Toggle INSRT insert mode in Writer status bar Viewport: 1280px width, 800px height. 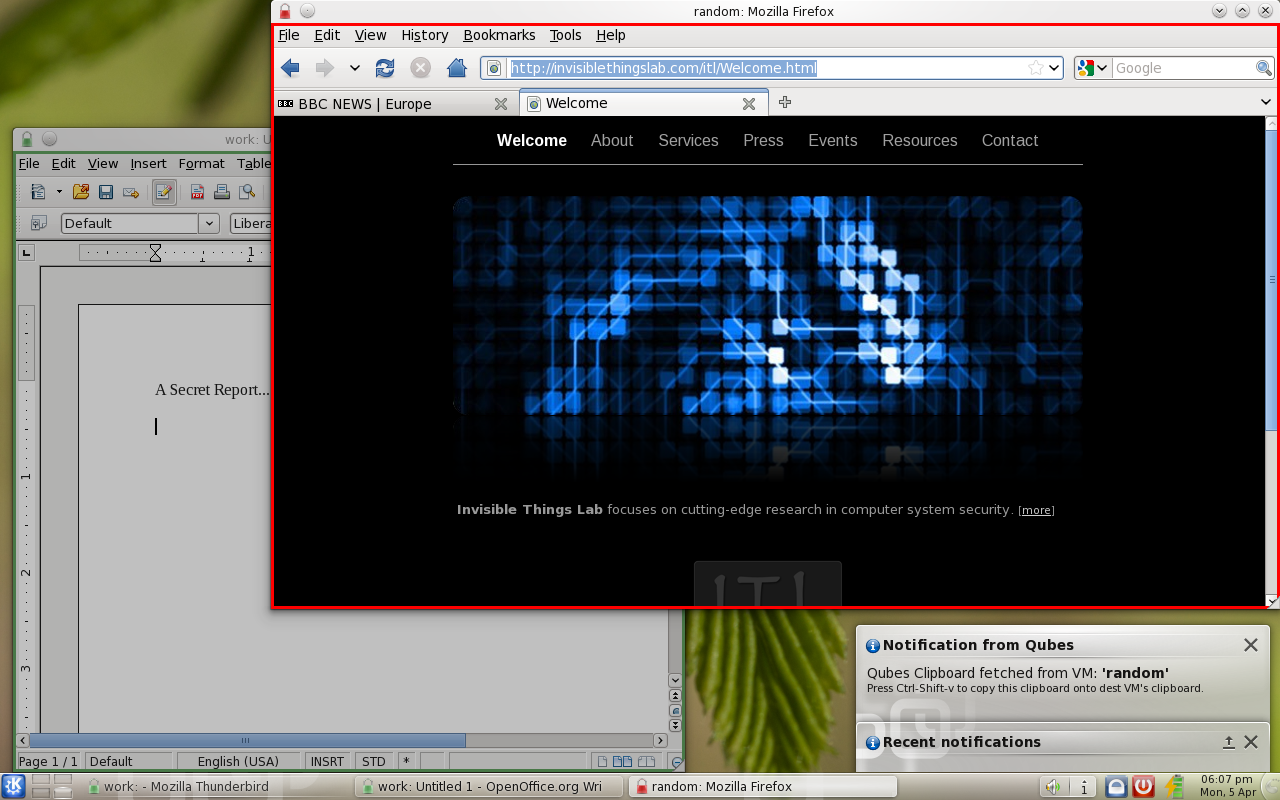point(327,761)
